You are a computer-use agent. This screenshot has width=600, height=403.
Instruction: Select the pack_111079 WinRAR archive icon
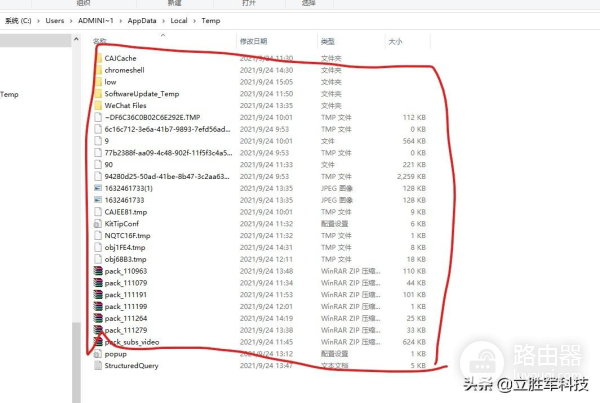98,283
